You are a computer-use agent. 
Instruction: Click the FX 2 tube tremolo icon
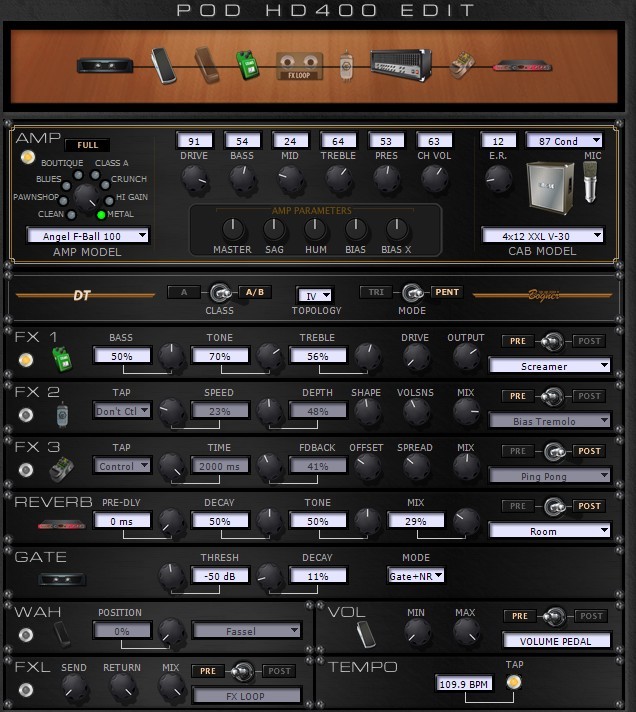(63, 415)
